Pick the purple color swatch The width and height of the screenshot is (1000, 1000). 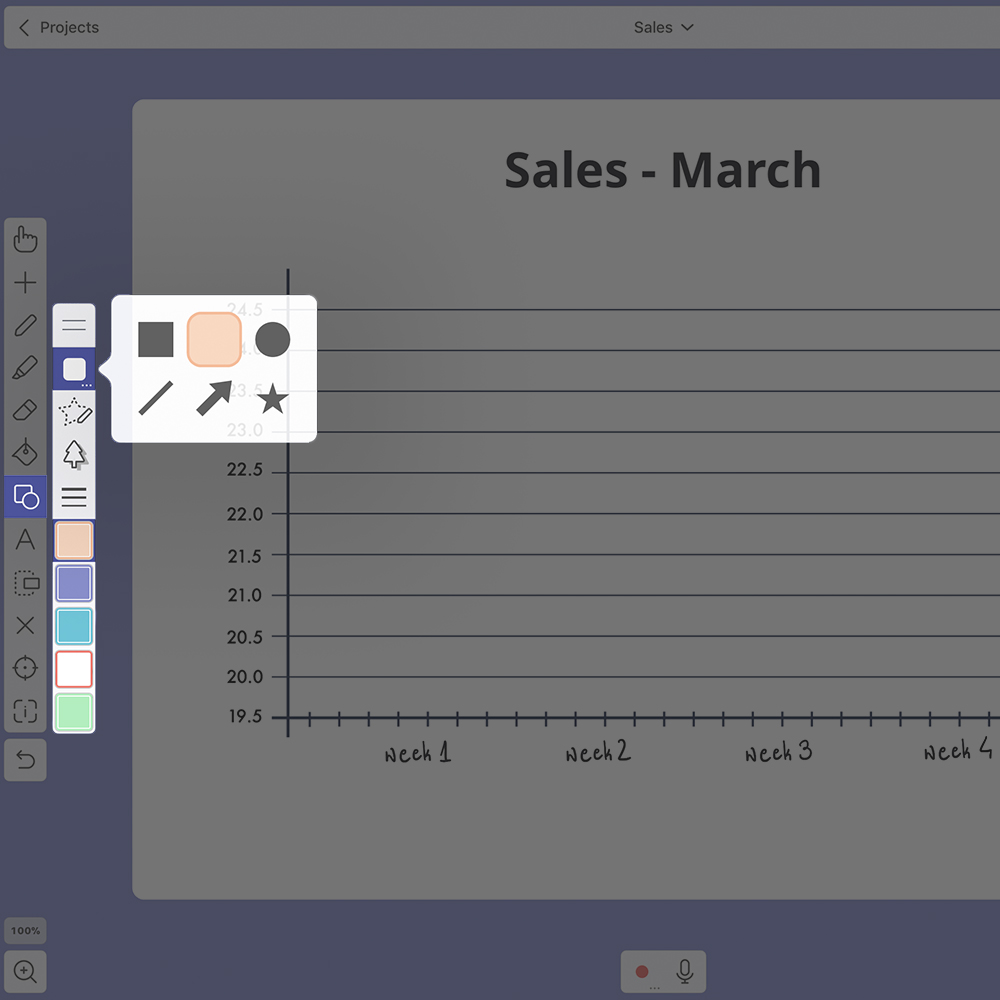pyautogui.click(x=74, y=583)
